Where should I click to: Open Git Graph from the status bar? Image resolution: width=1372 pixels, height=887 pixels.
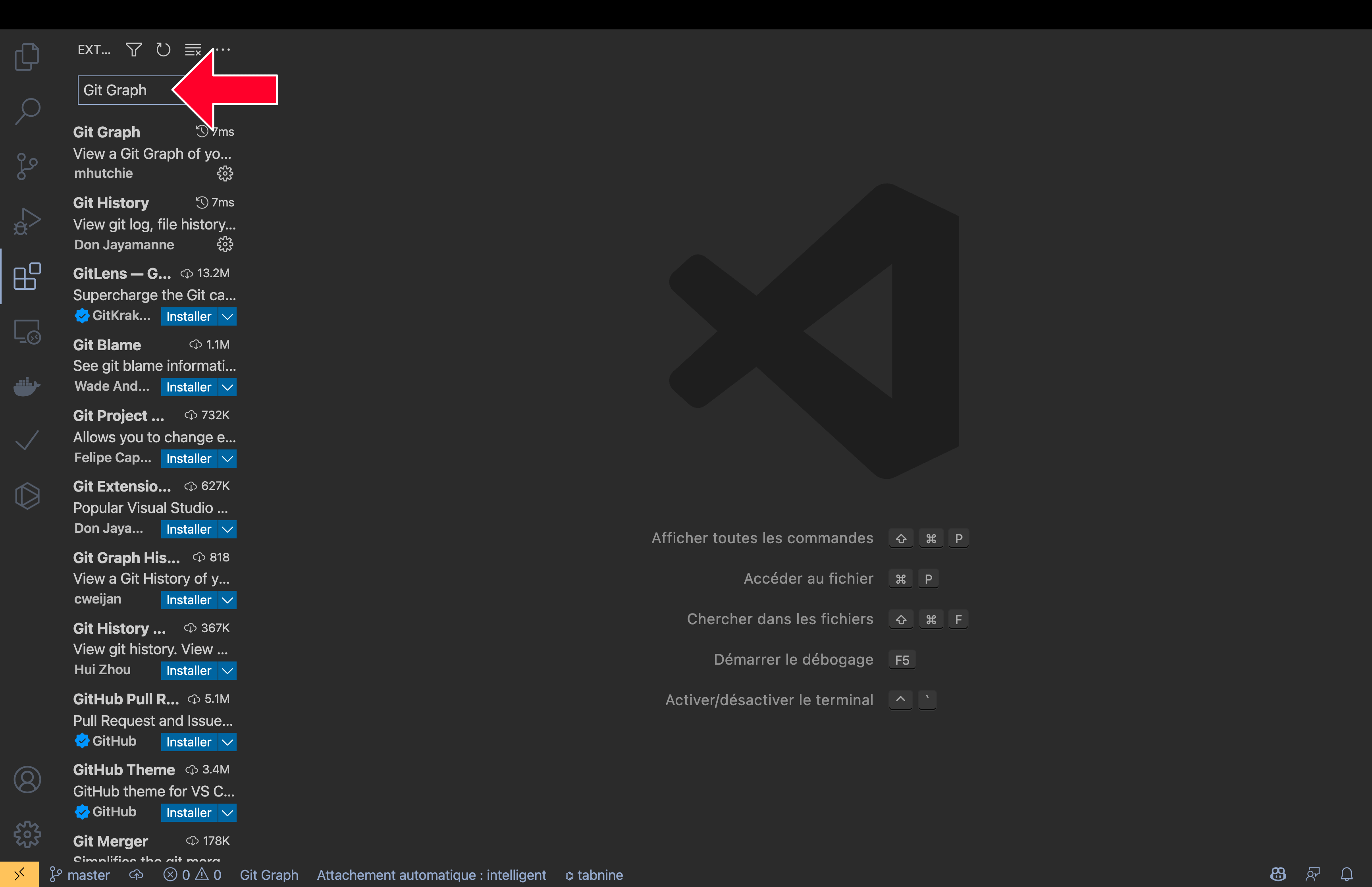pos(269,875)
